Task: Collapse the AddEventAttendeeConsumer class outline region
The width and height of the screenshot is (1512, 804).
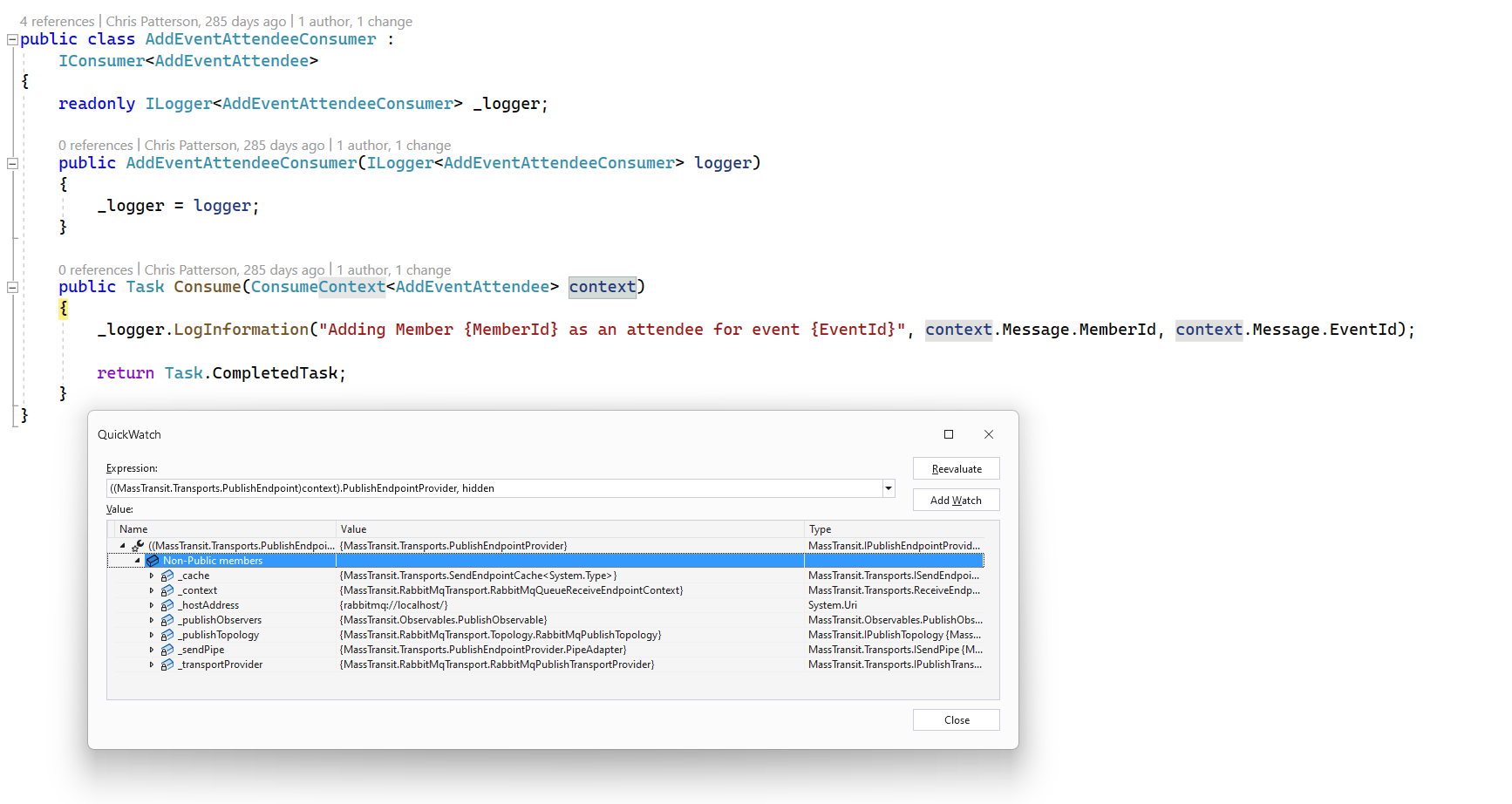Action: pyautogui.click(x=11, y=38)
